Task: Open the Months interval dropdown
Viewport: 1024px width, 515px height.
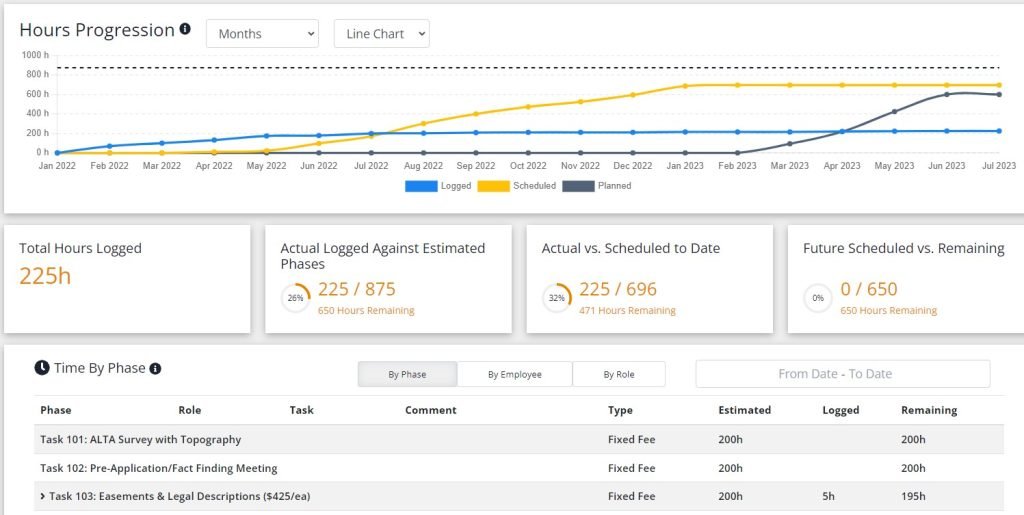Action: 263,34
